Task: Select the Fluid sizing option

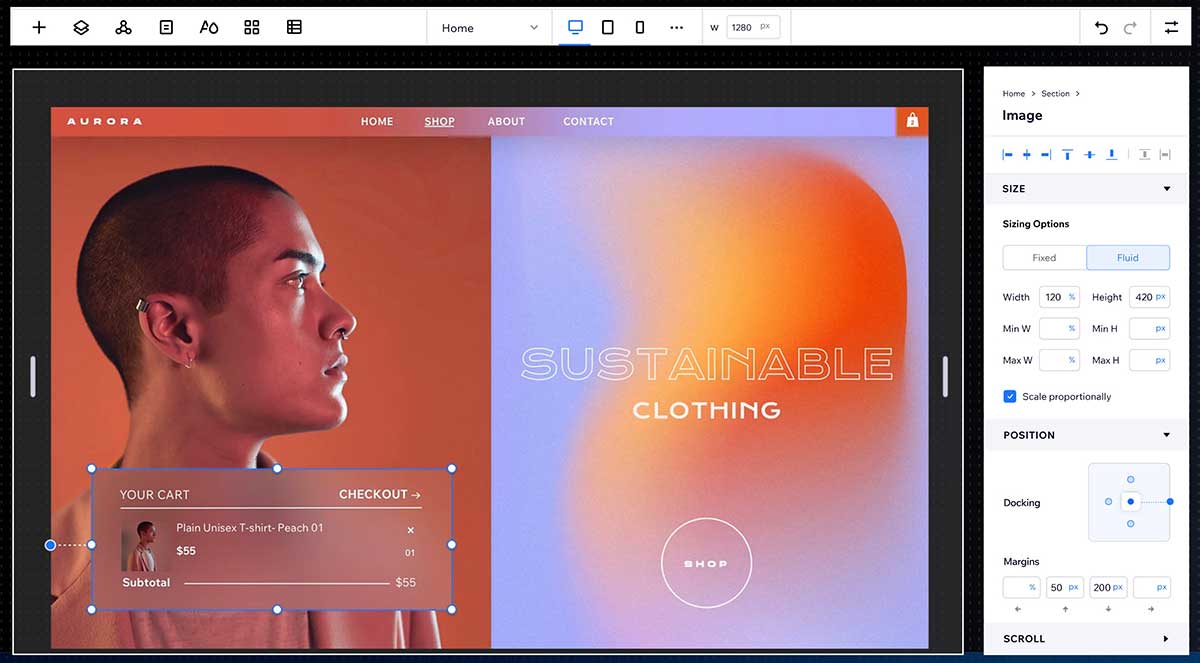Action: click(x=1127, y=258)
